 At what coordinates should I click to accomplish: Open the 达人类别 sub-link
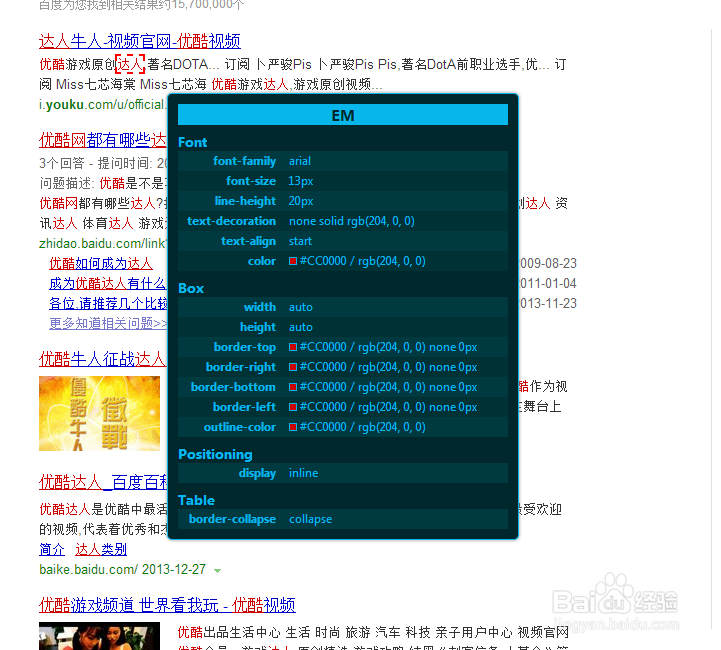(x=101, y=549)
